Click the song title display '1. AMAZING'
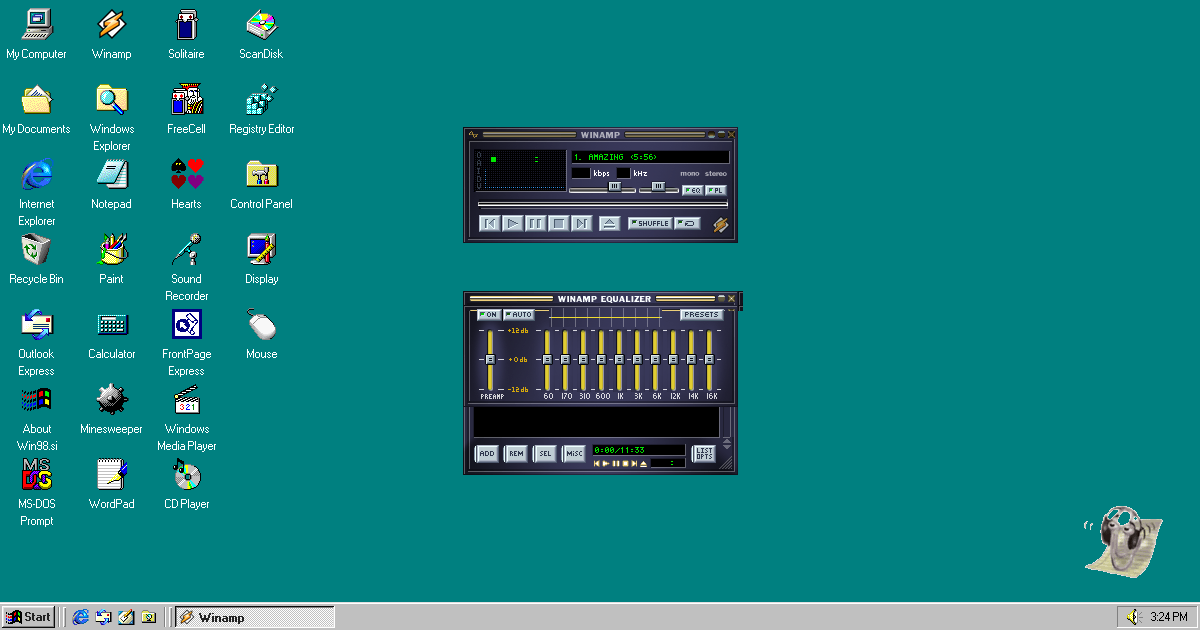This screenshot has width=1200, height=630. tap(650, 157)
